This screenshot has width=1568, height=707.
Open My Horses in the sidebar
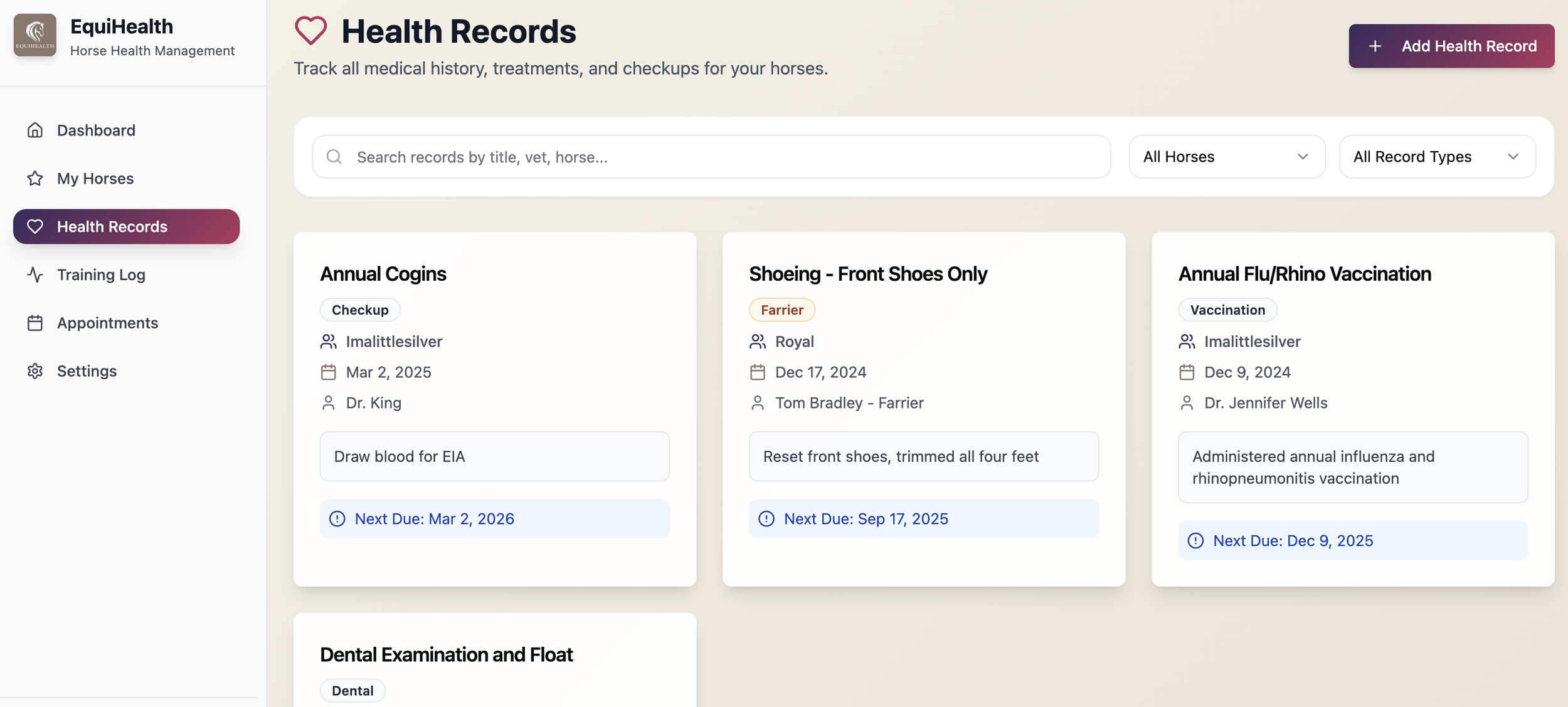[x=95, y=179]
